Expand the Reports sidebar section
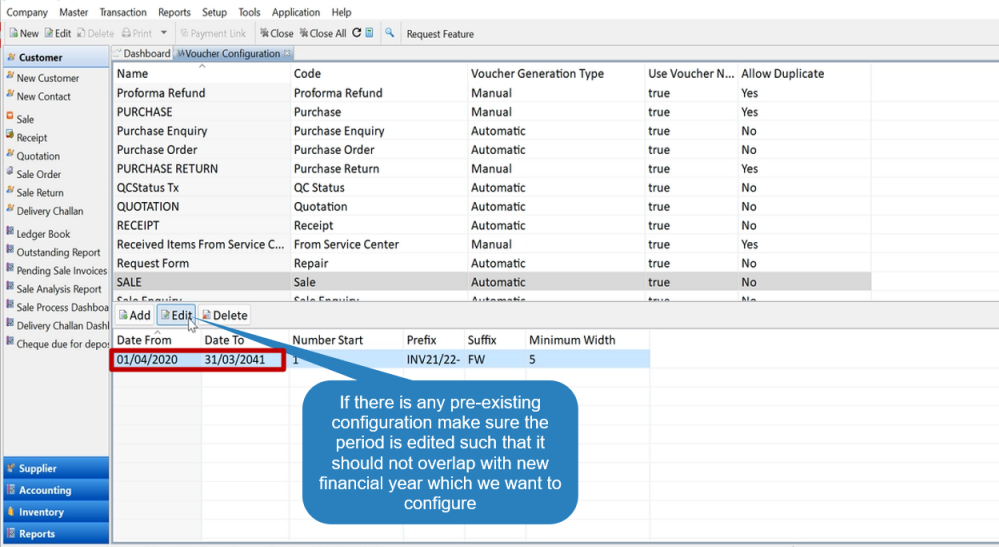This screenshot has height=547, width=999. [56, 534]
